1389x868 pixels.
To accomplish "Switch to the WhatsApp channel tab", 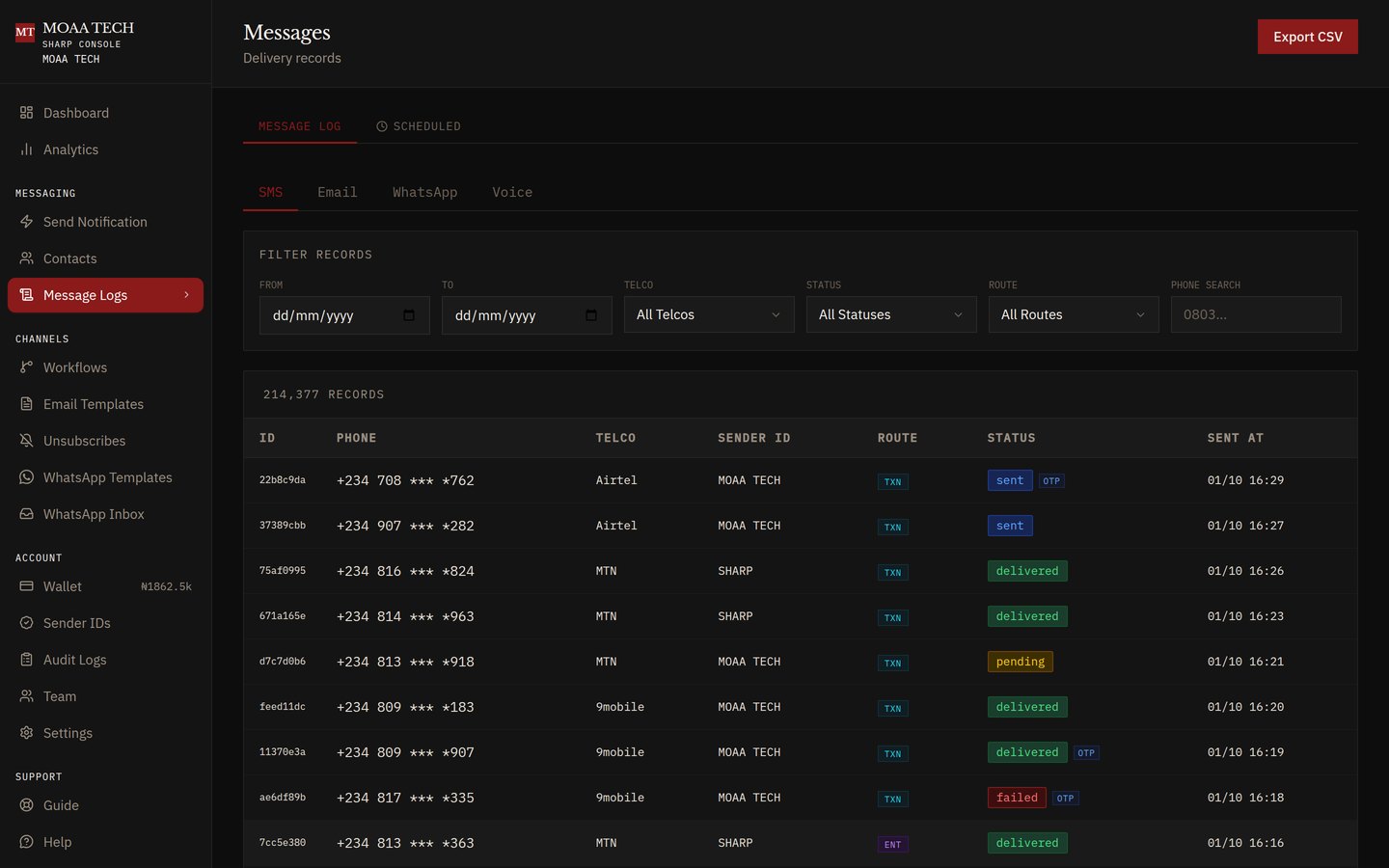I will pyautogui.click(x=424, y=192).
